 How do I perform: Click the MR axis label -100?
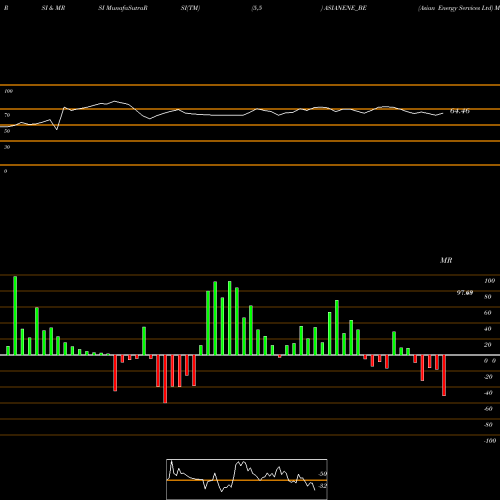click(x=489, y=441)
